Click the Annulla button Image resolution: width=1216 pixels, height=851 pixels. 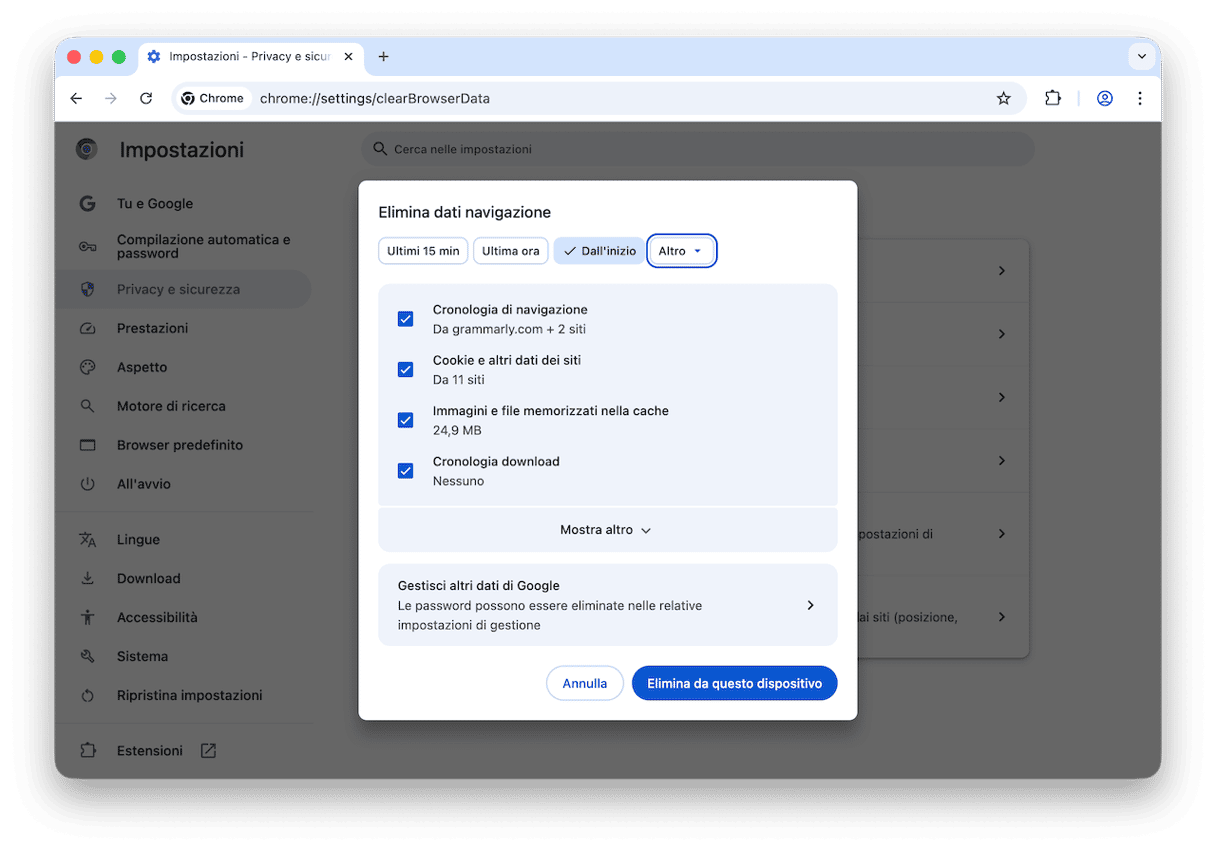(x=584, y=684)
